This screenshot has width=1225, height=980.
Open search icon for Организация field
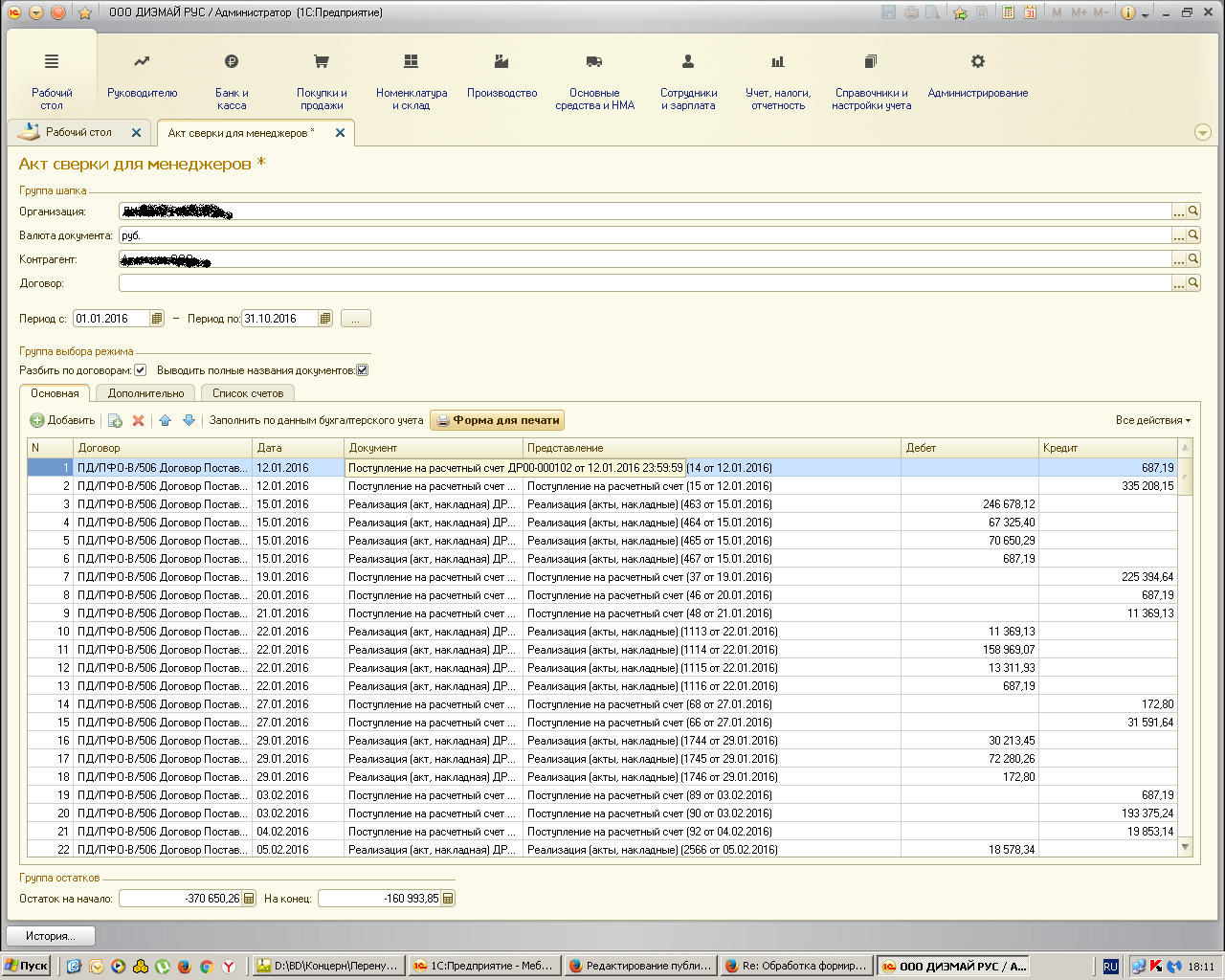1193,212
